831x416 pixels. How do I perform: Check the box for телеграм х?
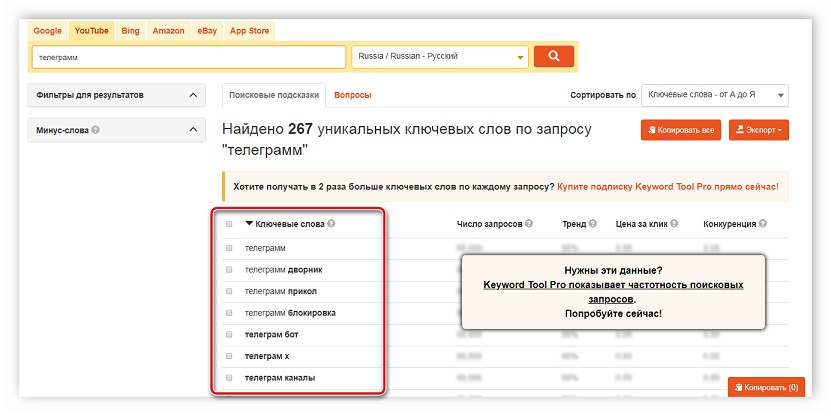pos(229,356)
